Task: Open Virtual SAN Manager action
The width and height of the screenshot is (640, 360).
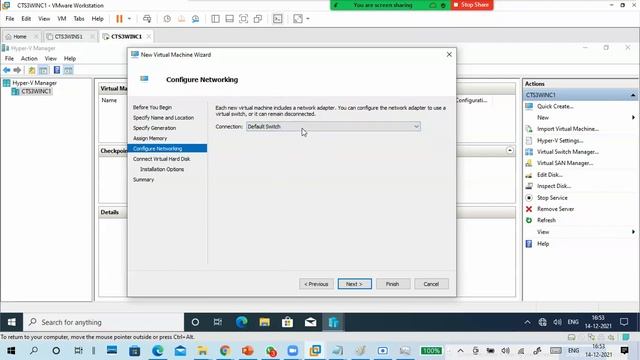Action: coord(565,163)
